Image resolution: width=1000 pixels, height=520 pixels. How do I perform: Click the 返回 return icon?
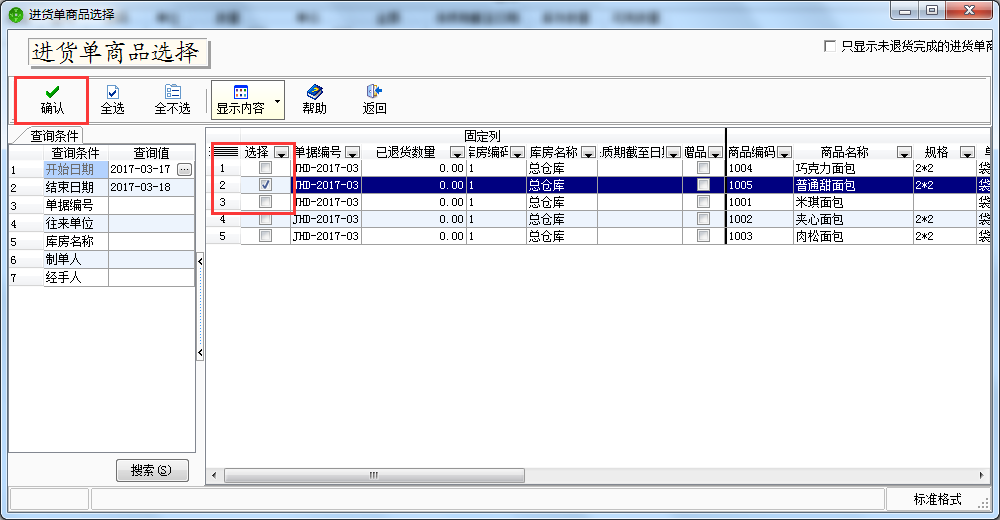[x=374, y=100]
